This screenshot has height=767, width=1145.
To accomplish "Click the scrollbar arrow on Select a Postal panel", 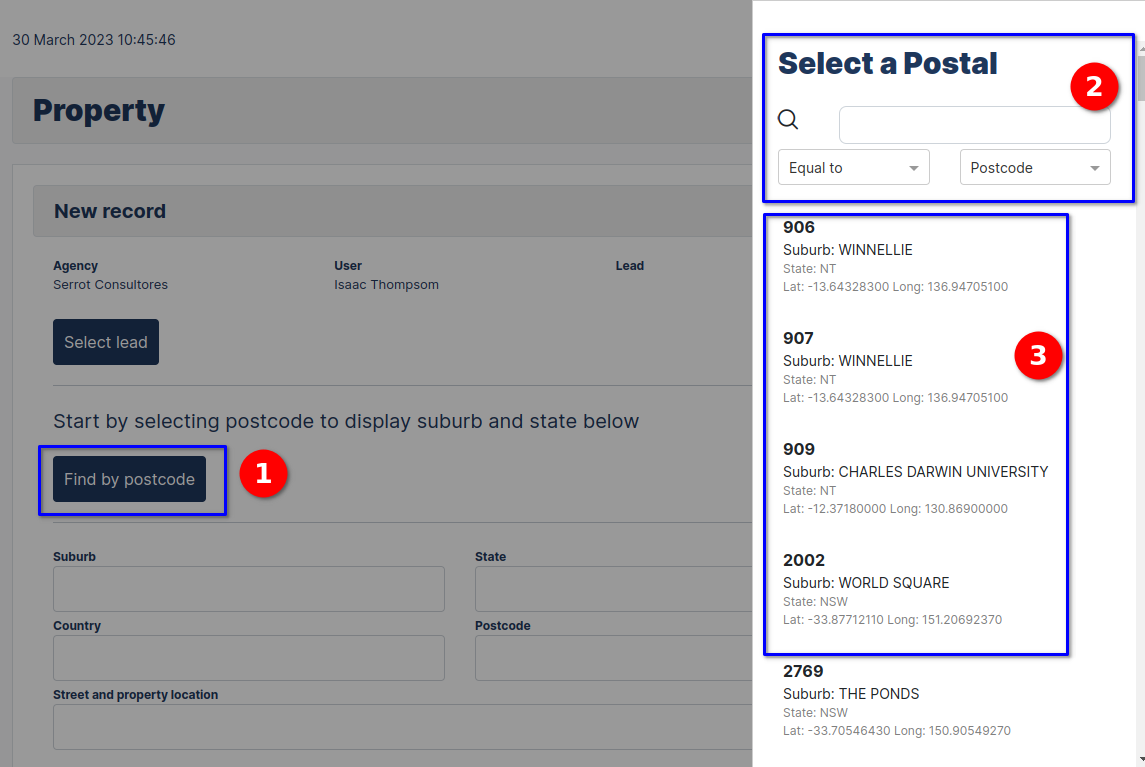I will pyautogui.click(x=1138, y=45).
